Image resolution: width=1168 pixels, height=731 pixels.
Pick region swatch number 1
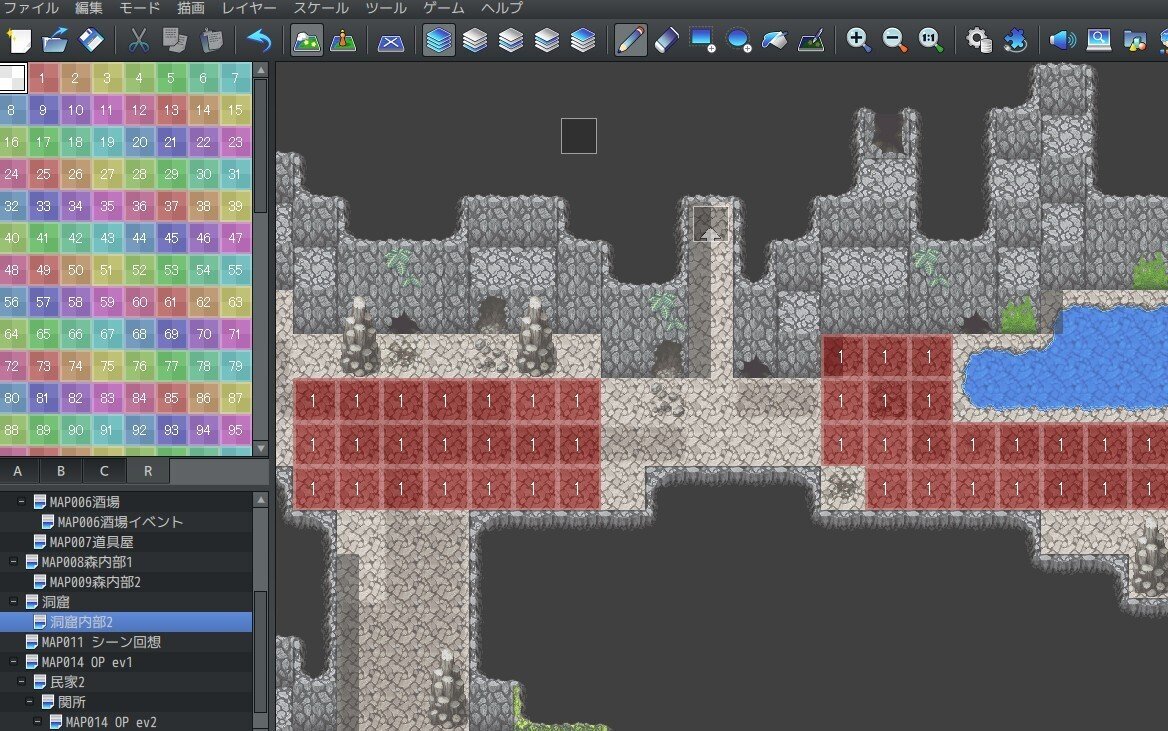pos(42,78)
